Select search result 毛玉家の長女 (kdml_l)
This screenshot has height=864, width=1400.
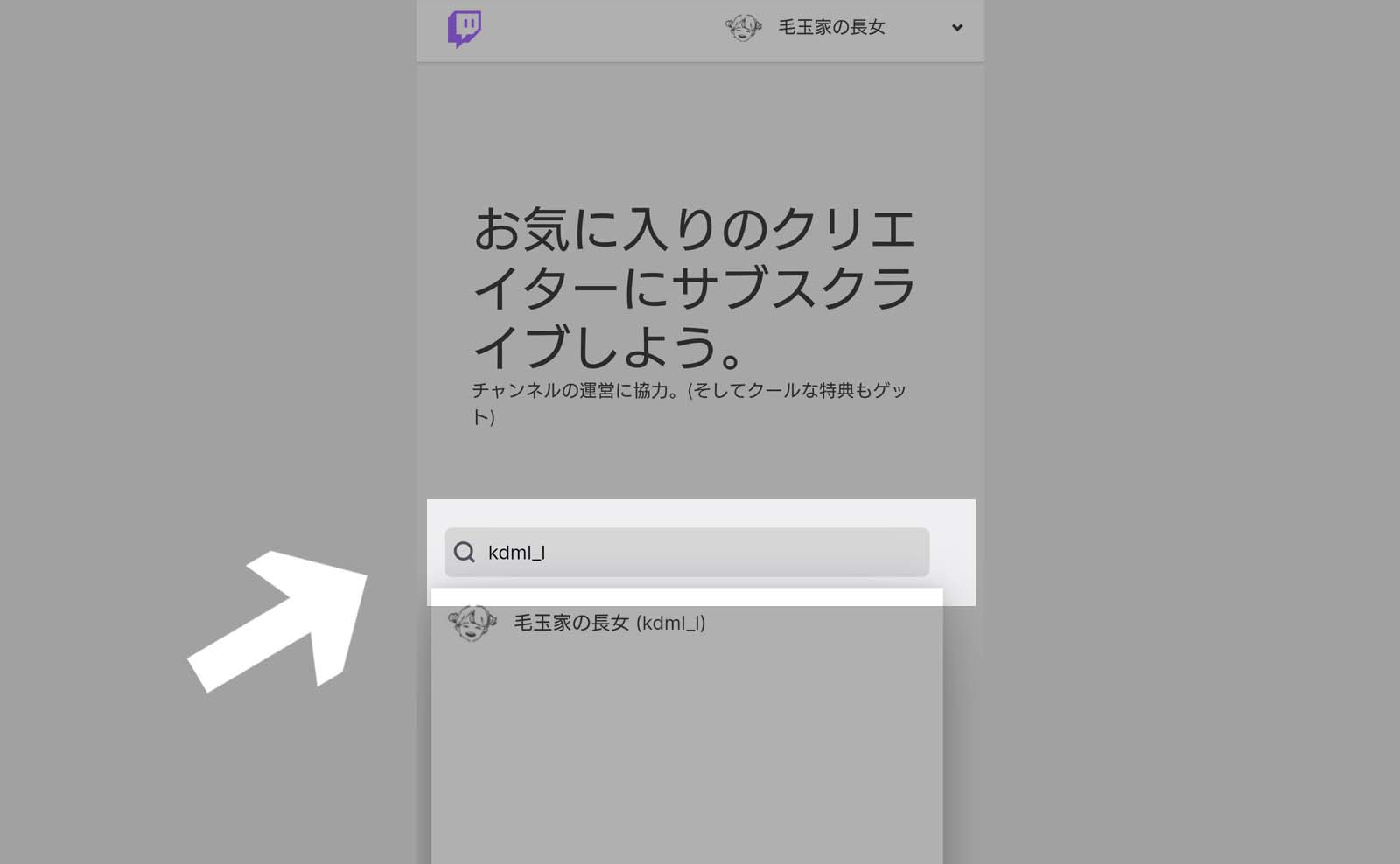point(687,623)
